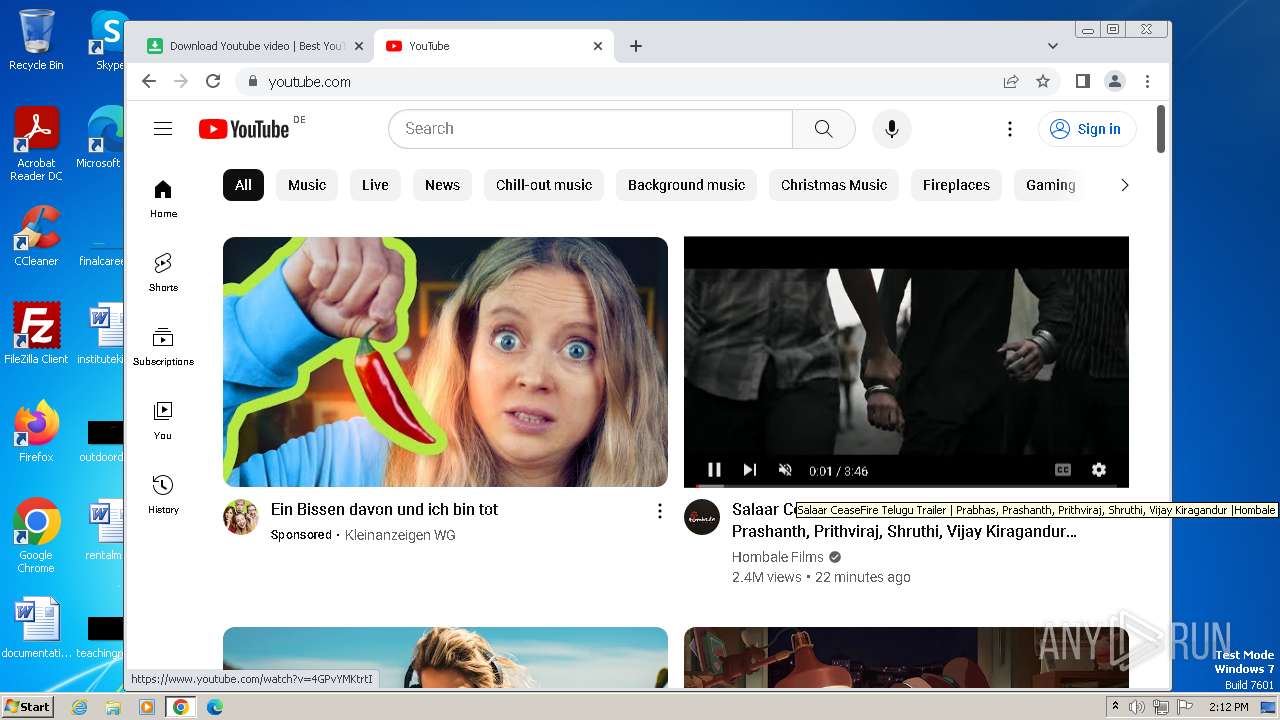Open Shorts in sidebar
Image resolution: width=1280 pixels, height=720 pixels.
point(163,273)
